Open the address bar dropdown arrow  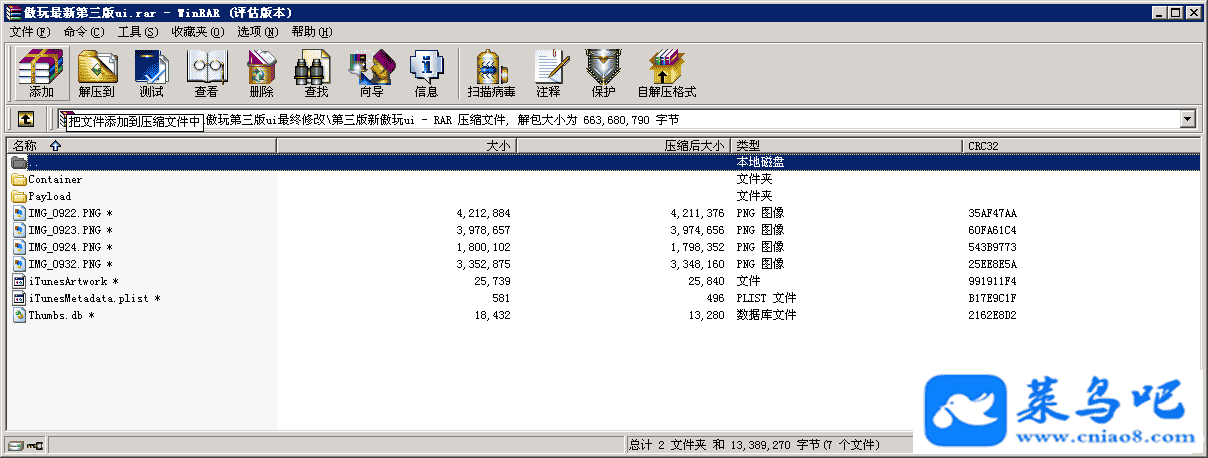click(x=1188, y=119)
